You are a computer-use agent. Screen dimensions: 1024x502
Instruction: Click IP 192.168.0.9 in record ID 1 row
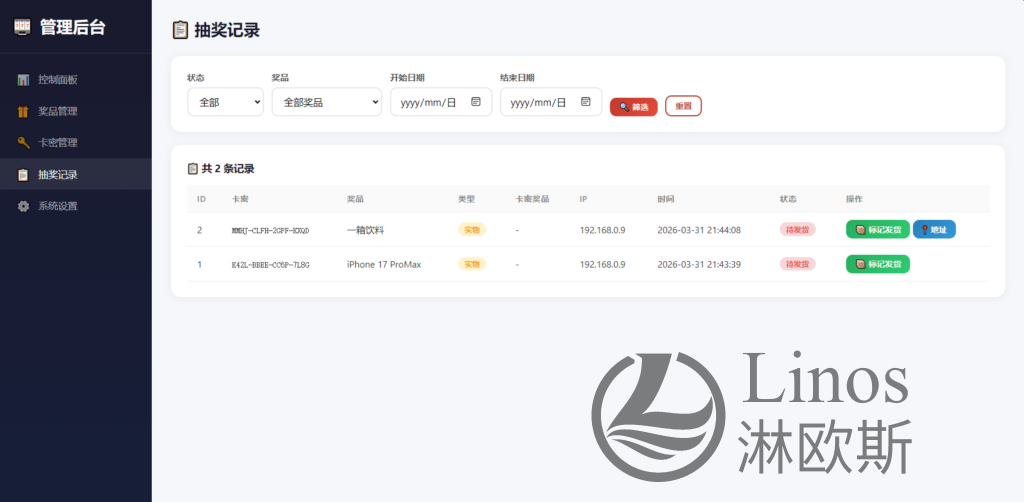603,264
